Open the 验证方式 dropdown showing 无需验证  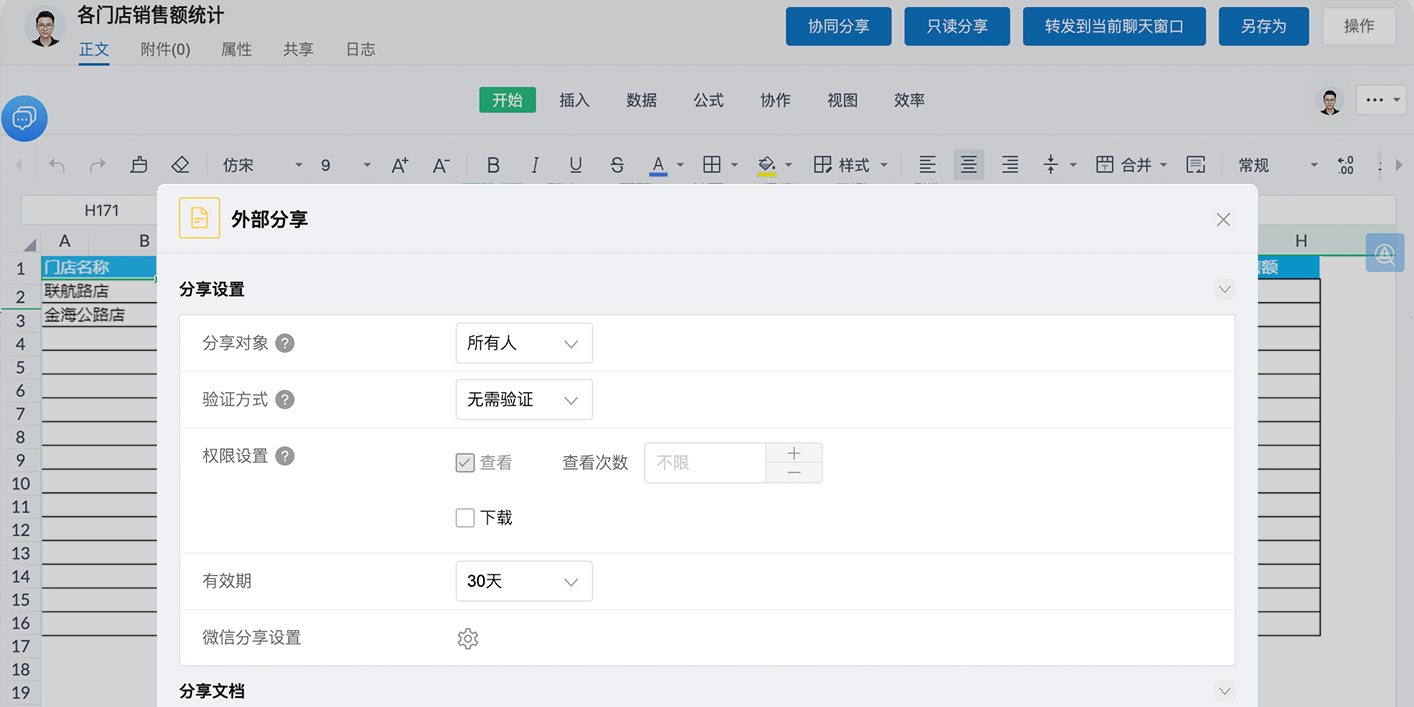523,400
